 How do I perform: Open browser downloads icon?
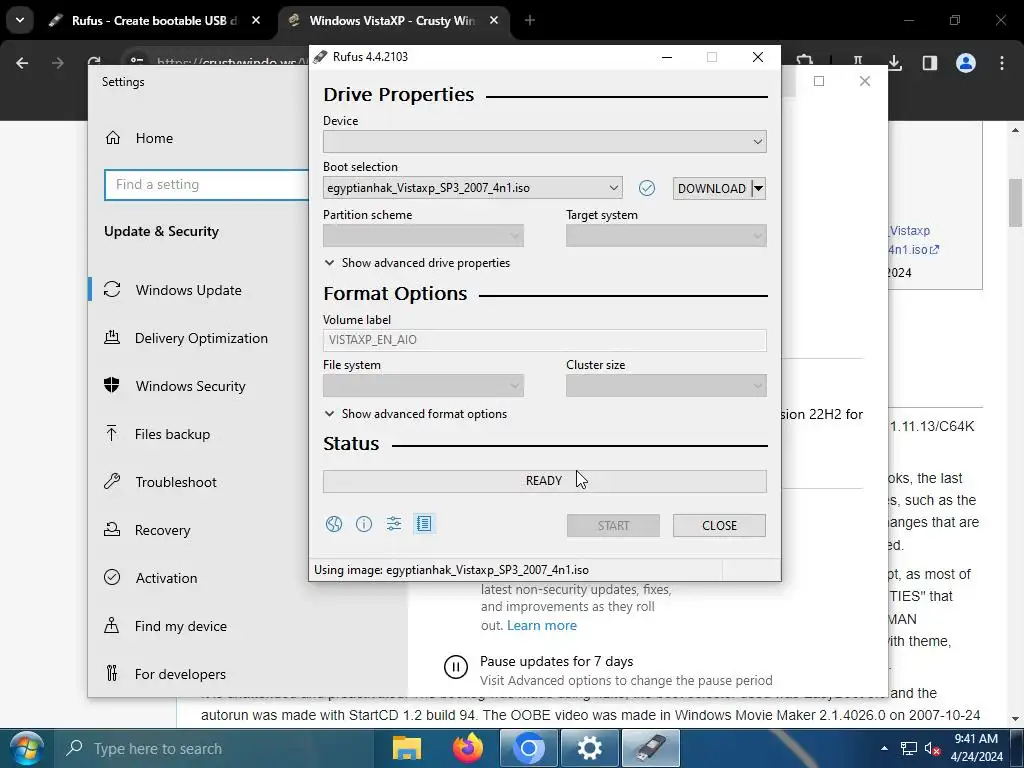895,63
